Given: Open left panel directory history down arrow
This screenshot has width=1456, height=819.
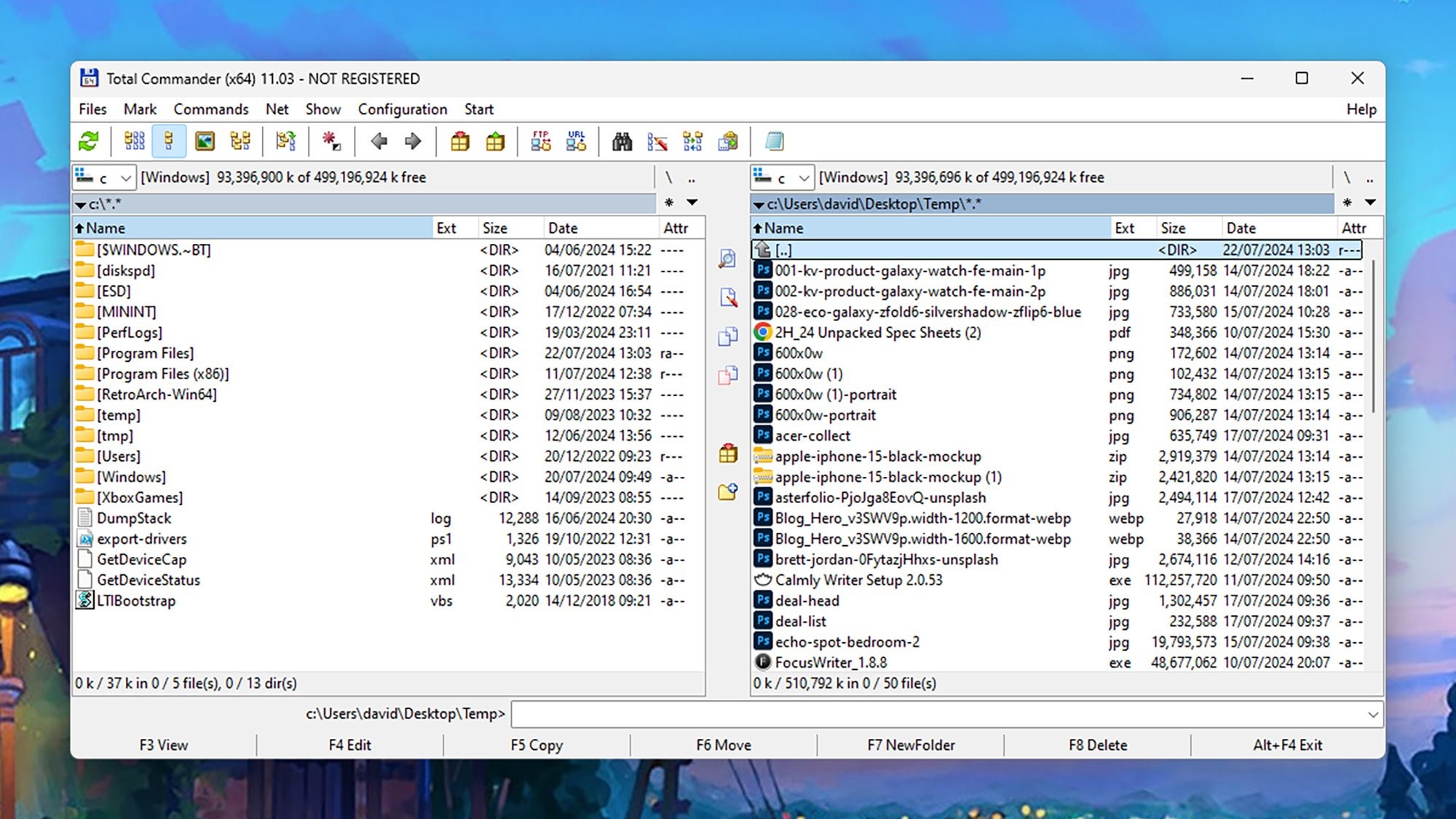Looking at the screenshot, I should [692, 202].
